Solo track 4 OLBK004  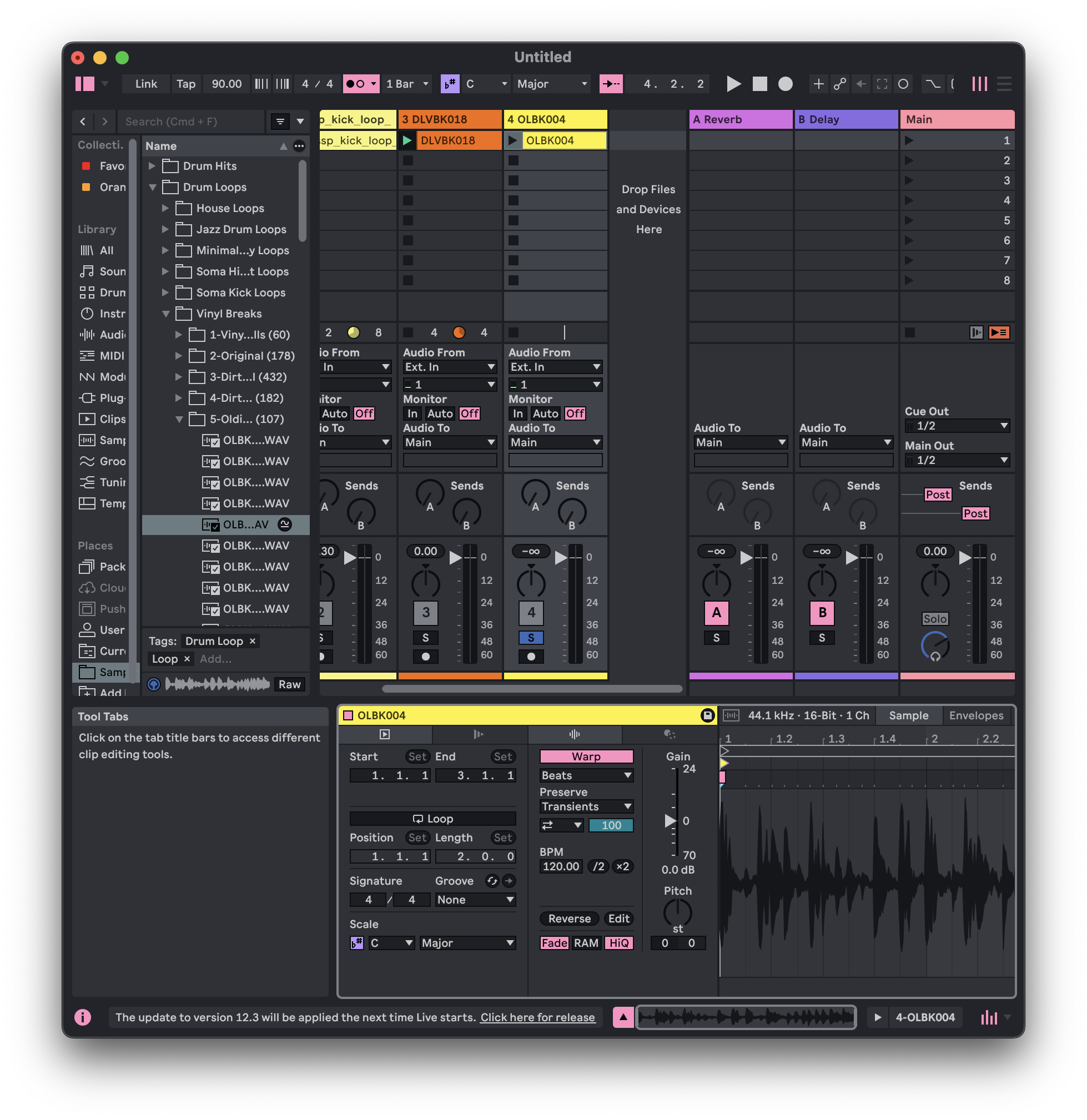click(x=531, y=638)
